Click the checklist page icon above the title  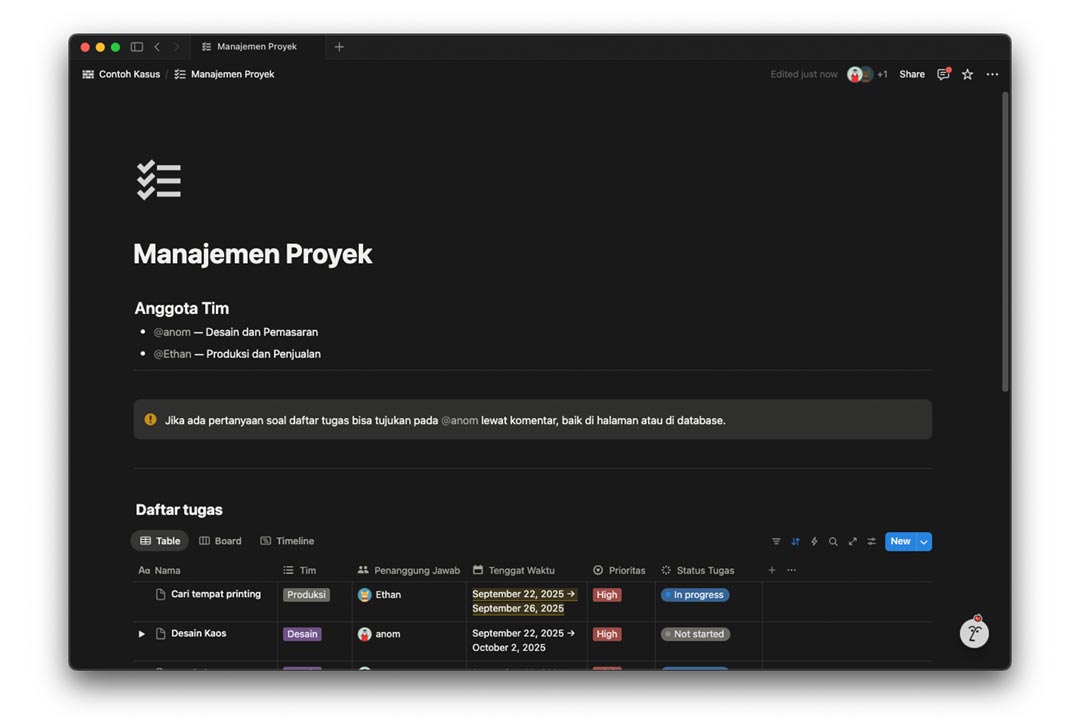tap(159, 180)
